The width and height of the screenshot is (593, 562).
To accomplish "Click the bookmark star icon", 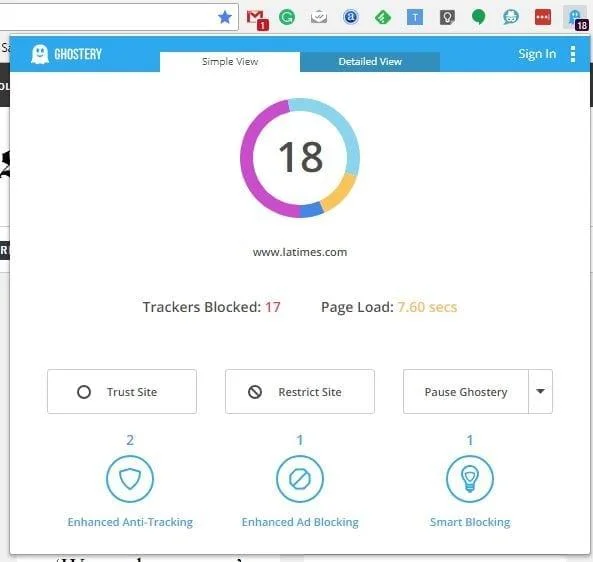I will (225, 17).
